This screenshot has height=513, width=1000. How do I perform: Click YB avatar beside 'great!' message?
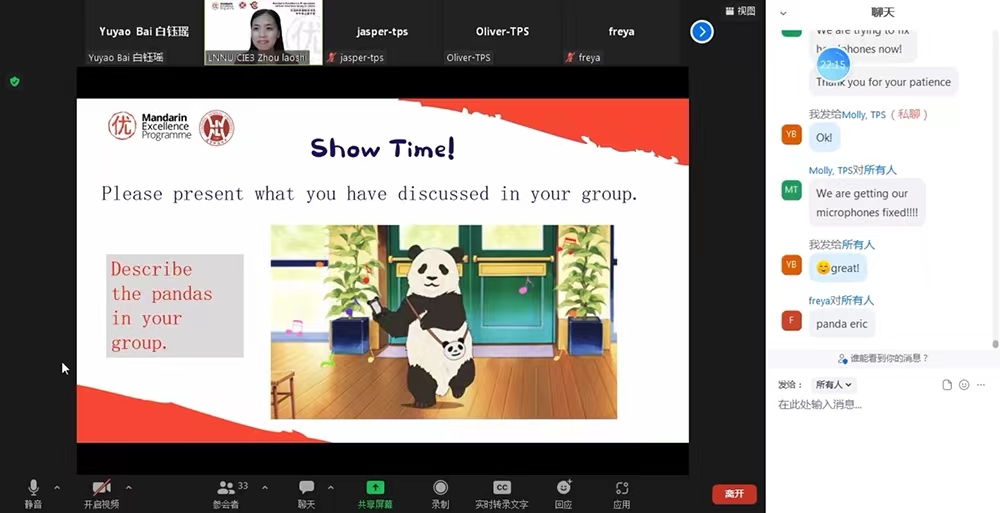coord(791,265)
